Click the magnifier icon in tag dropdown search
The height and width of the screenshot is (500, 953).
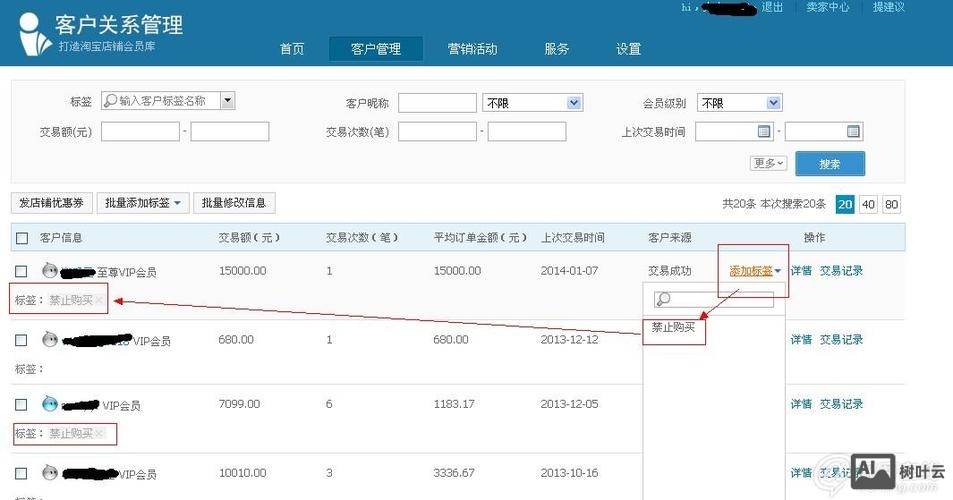(x=663, y=299)
